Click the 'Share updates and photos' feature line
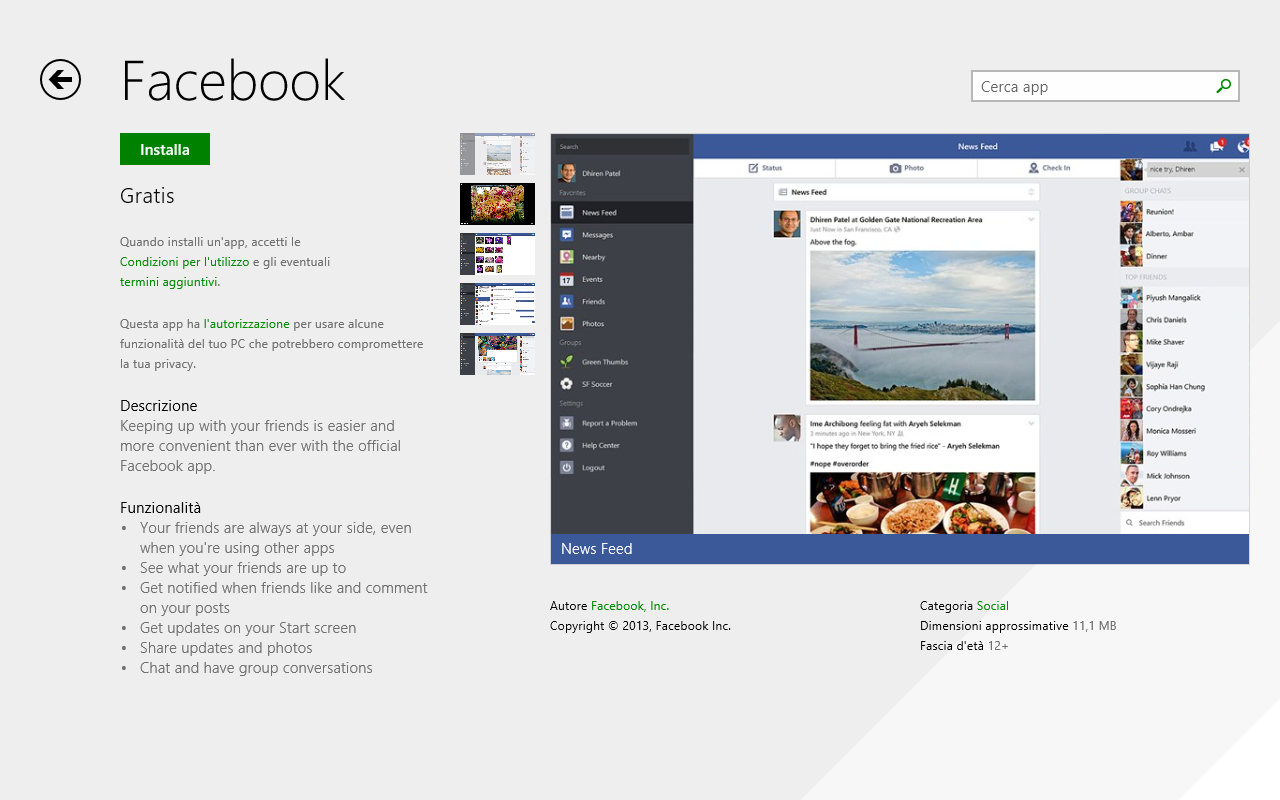This screenshot has height=800, width=1280. [226, 647]
